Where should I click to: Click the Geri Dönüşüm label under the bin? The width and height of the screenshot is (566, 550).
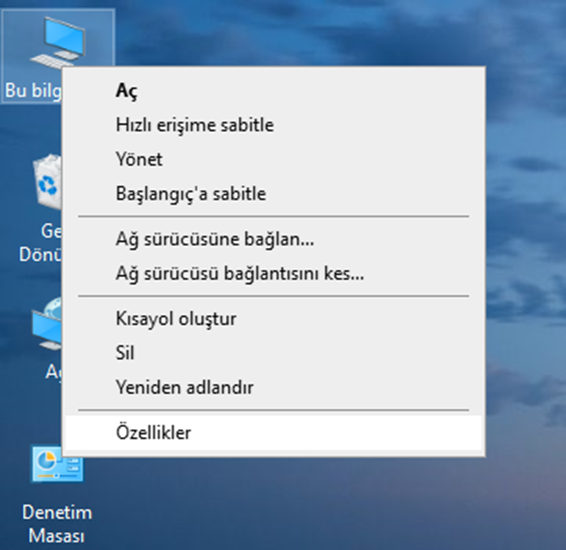tap(40, 243)
